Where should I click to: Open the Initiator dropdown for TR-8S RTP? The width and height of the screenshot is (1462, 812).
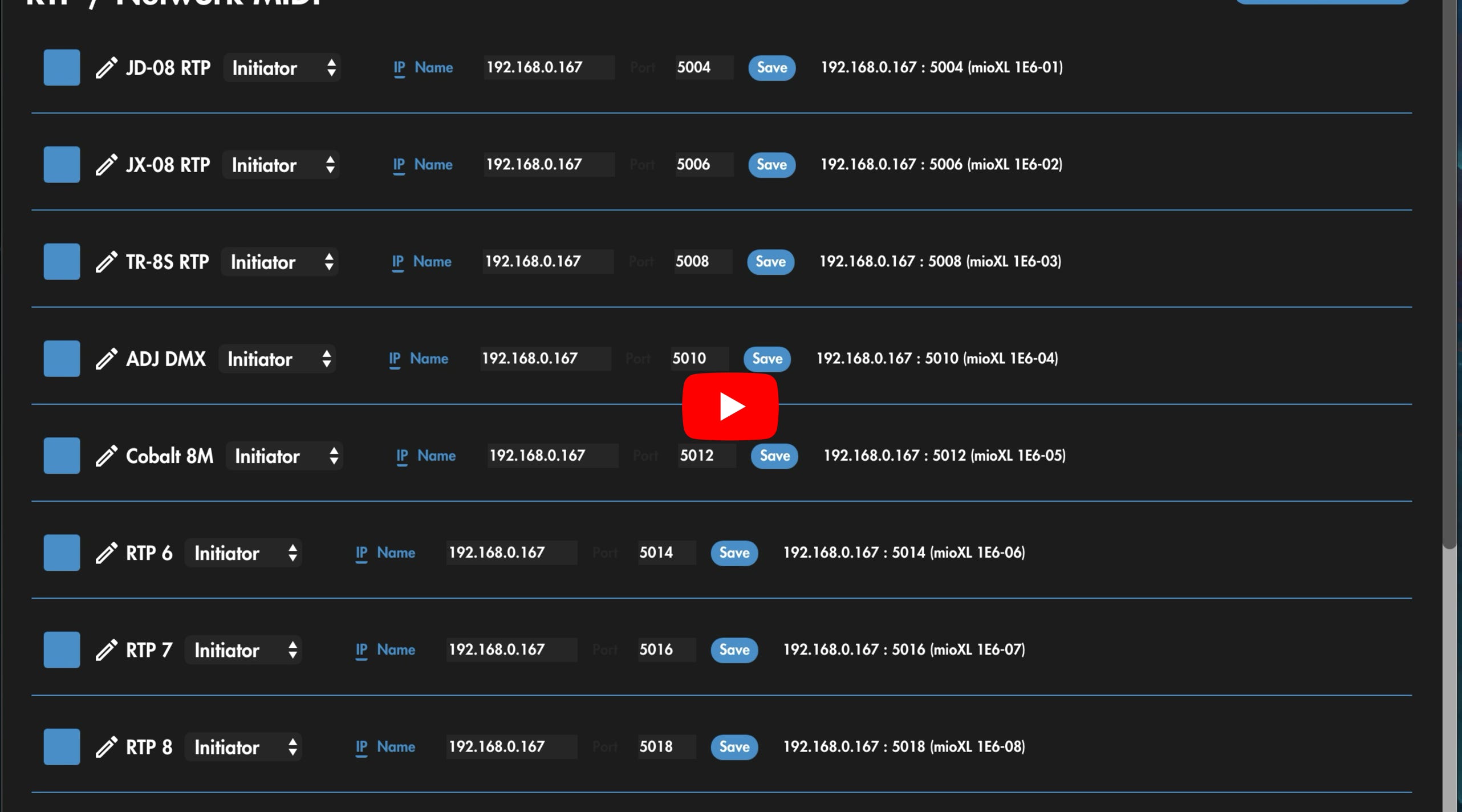point(280,262)
